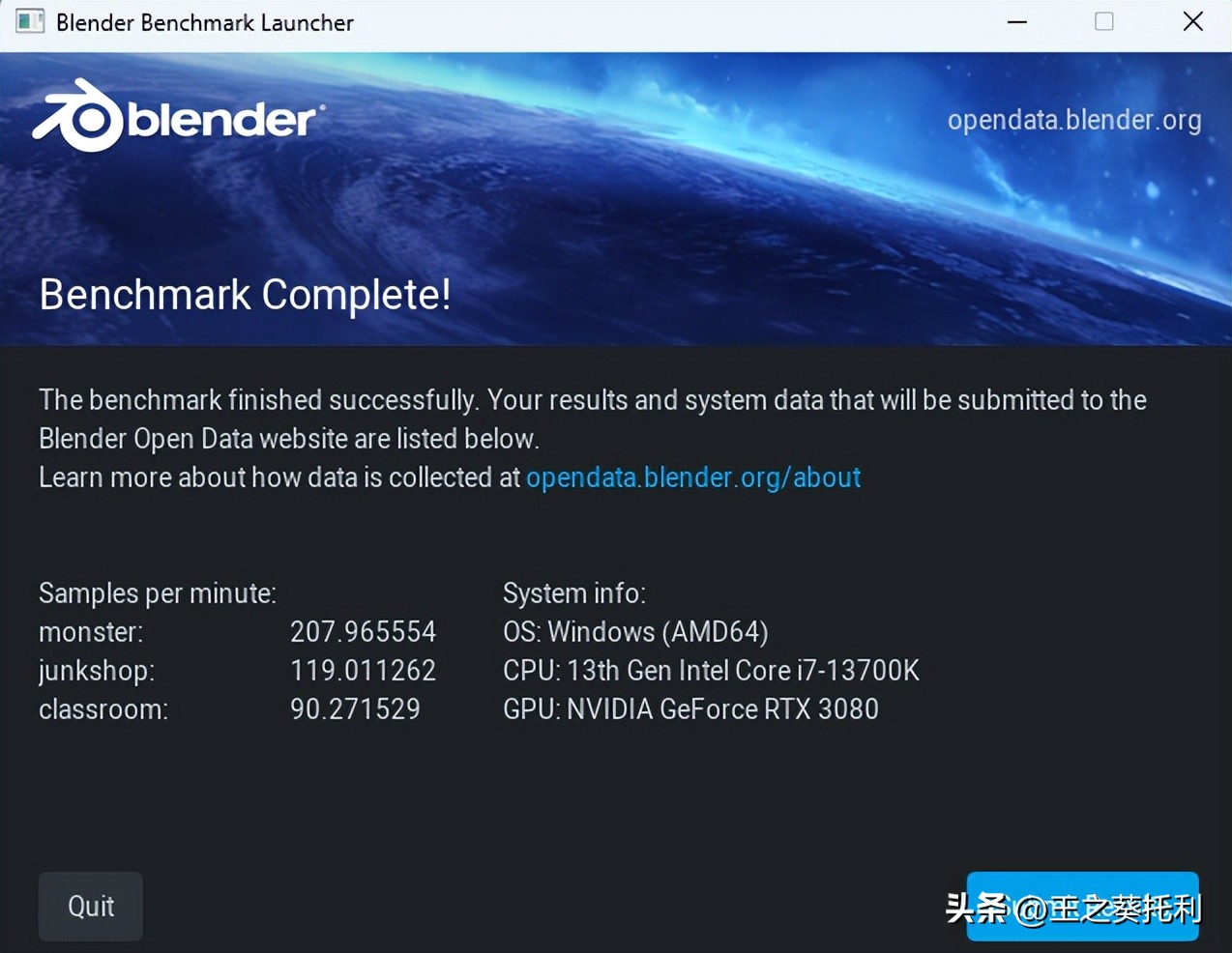Click the "classroom:" label

(103, 709)
